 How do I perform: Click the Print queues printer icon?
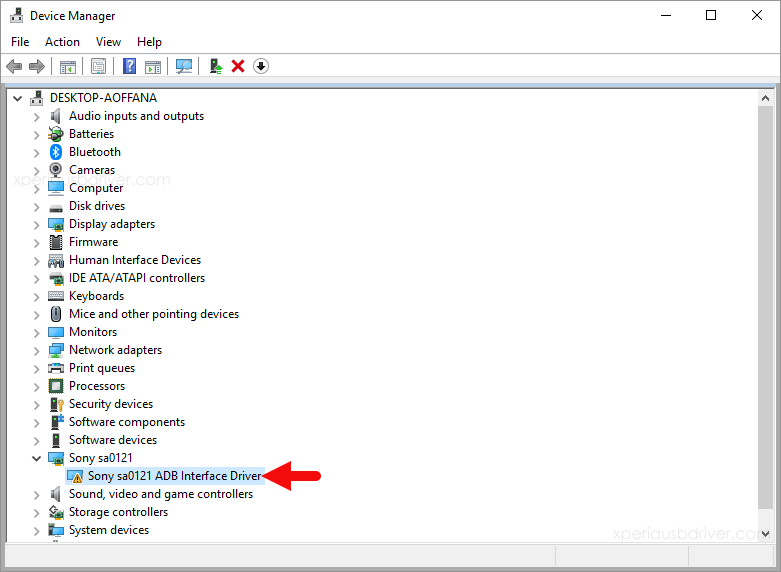[x=56, y=368]
